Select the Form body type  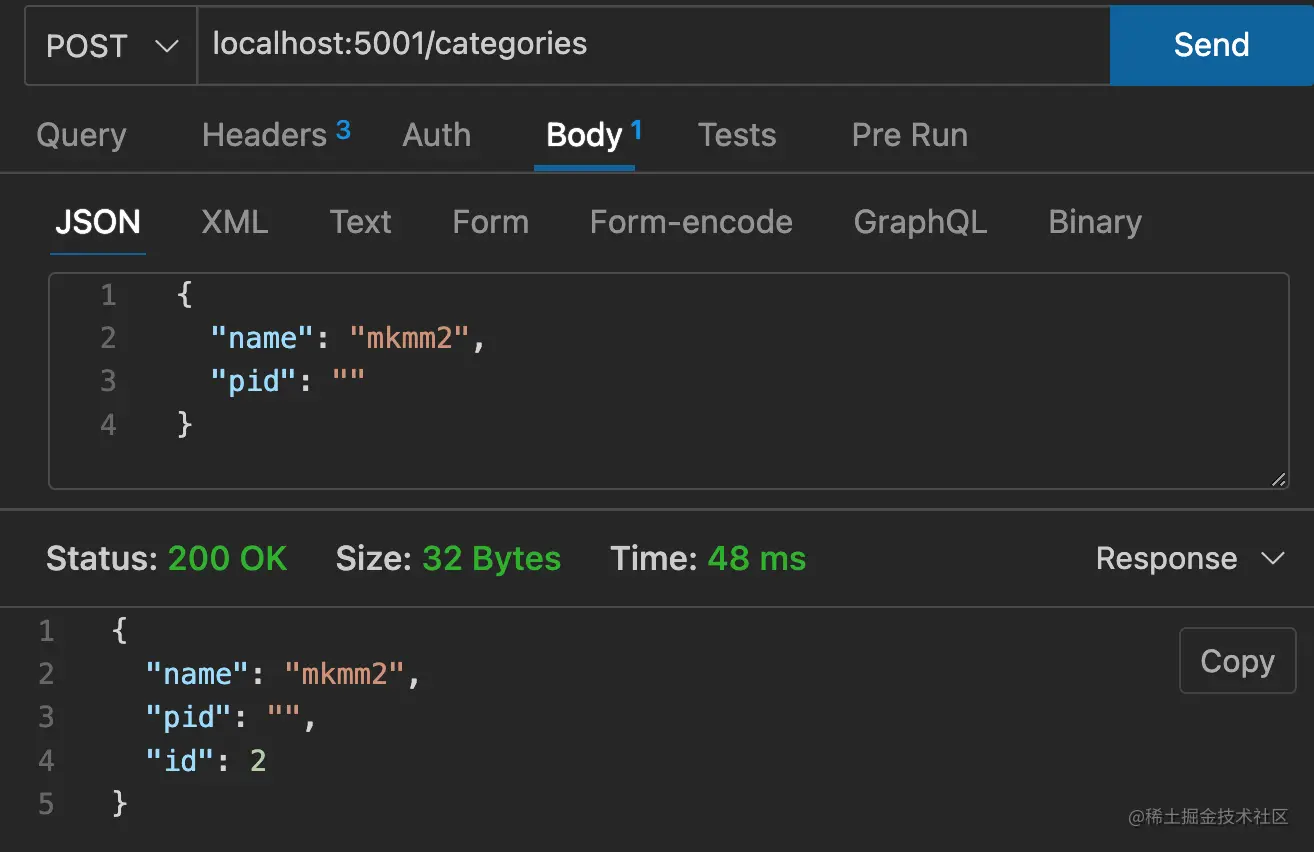(490, 222)
